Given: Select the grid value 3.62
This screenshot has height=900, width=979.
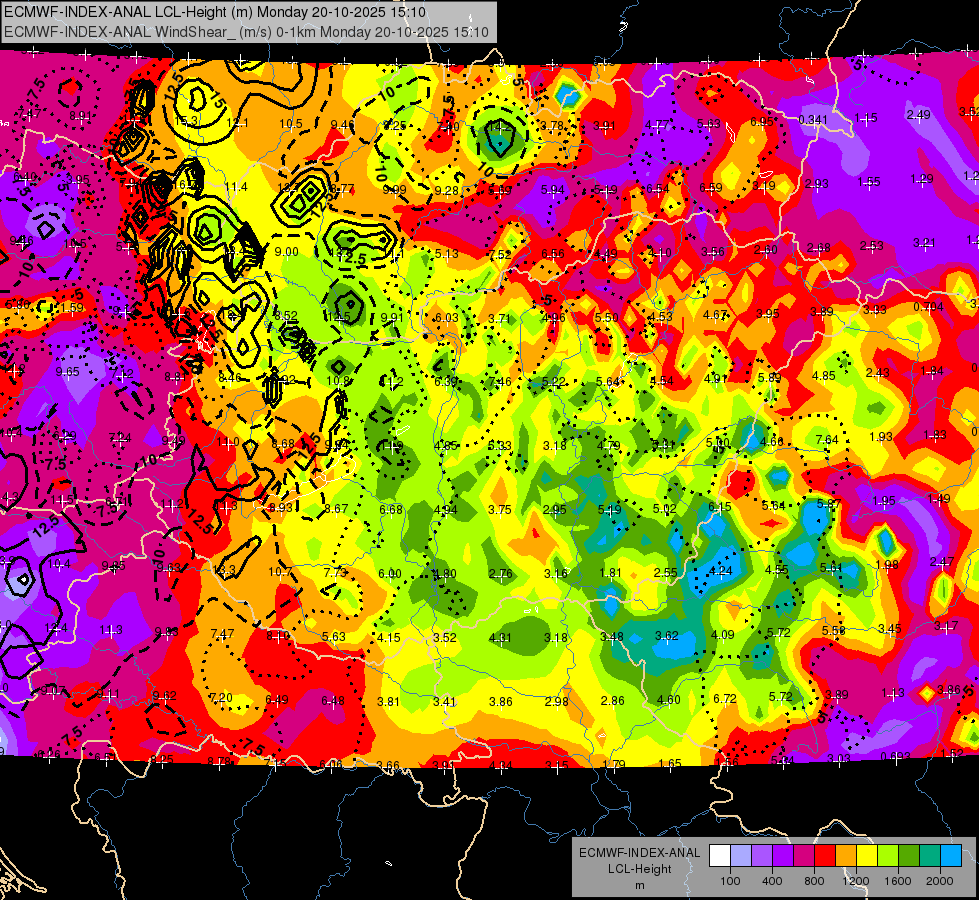Looking at the screenshot, I should tap(667, 636).
